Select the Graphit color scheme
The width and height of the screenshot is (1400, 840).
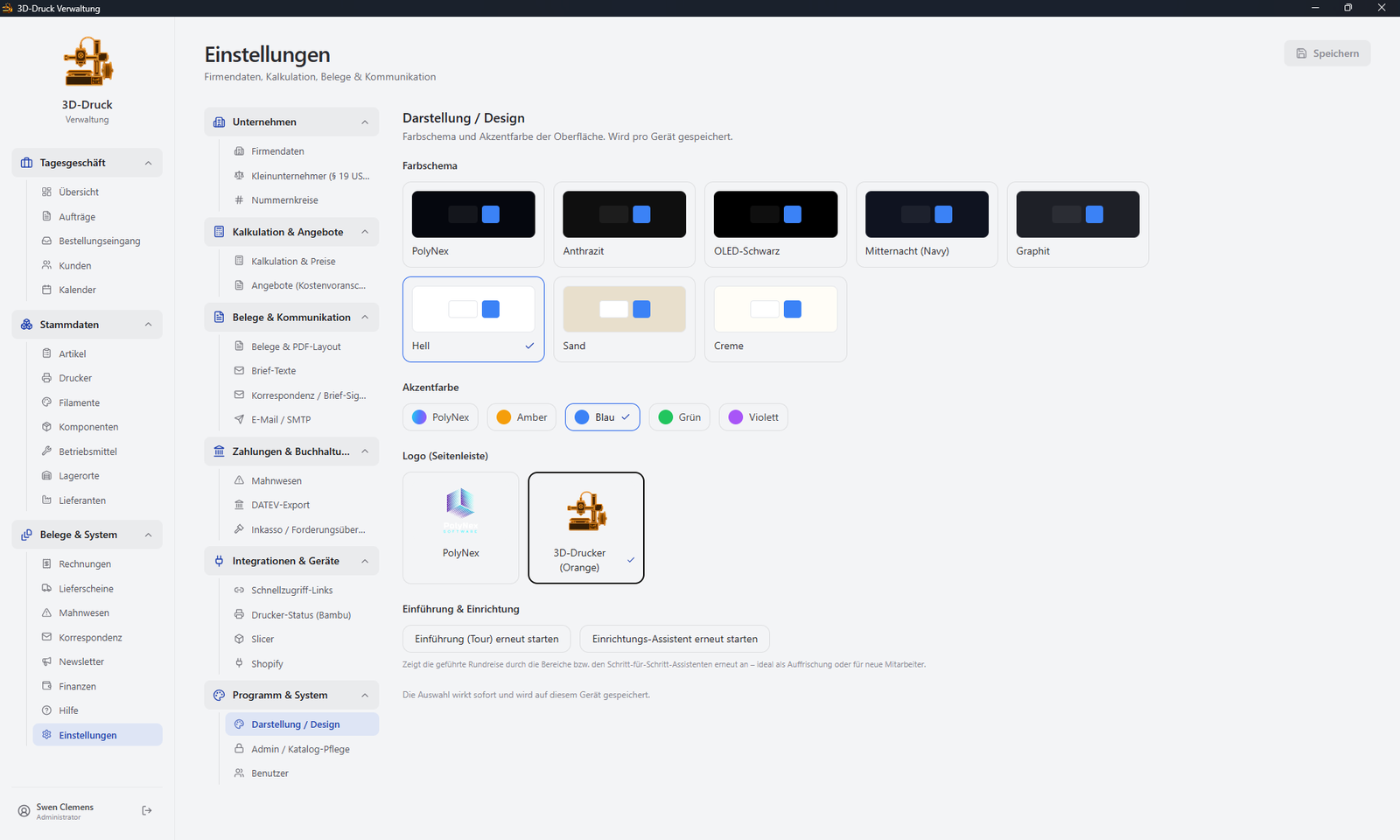point(1078,225)
